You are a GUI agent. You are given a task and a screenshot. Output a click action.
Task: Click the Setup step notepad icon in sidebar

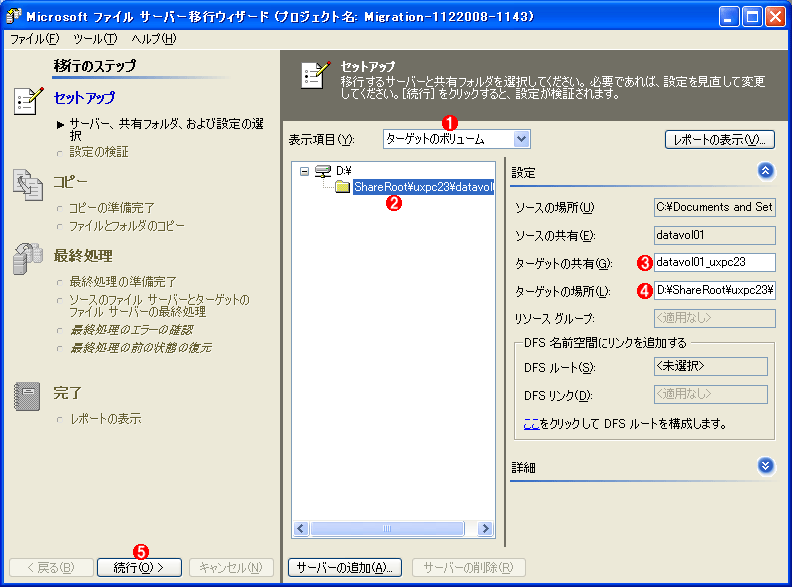[28, 101]
